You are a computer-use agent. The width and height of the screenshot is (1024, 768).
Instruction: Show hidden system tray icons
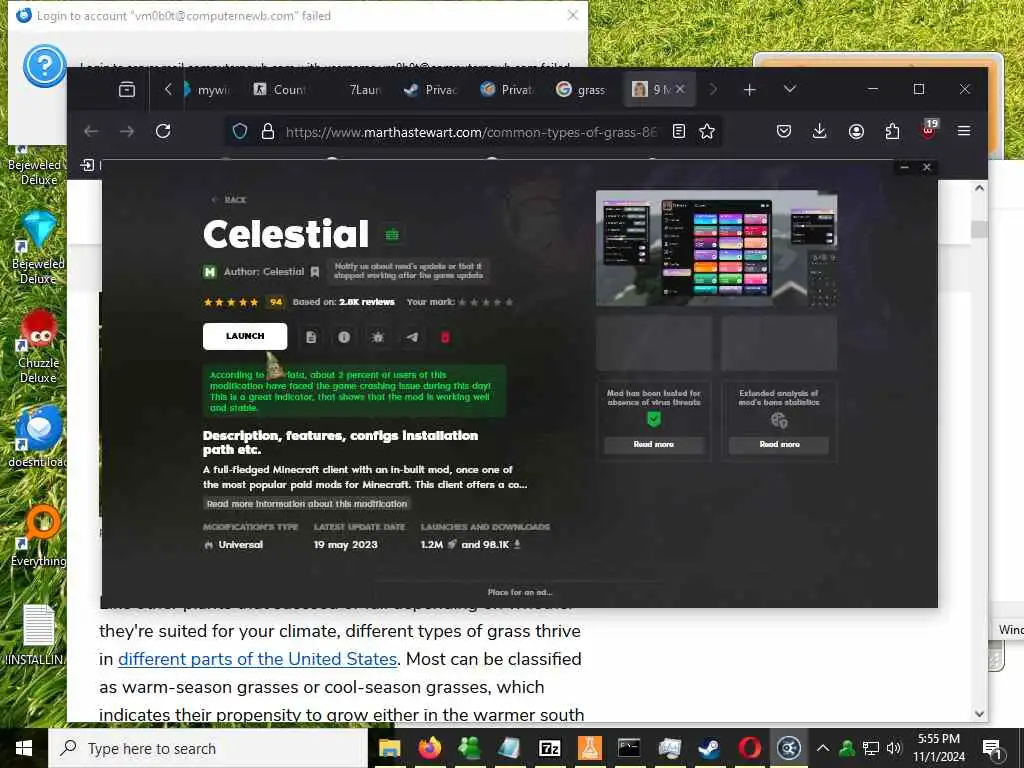click(823, 748)
